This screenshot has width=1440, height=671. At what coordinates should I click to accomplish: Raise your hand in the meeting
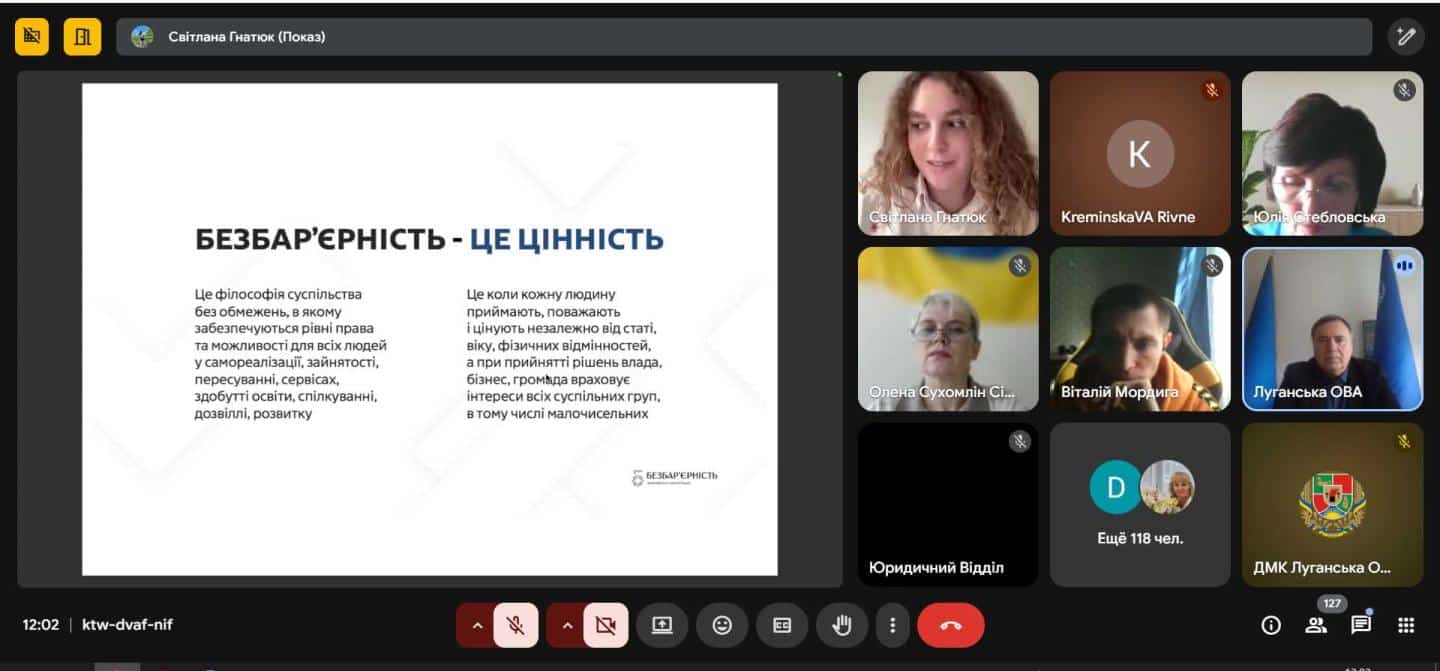pyautogui.click(x=842, y=626)
